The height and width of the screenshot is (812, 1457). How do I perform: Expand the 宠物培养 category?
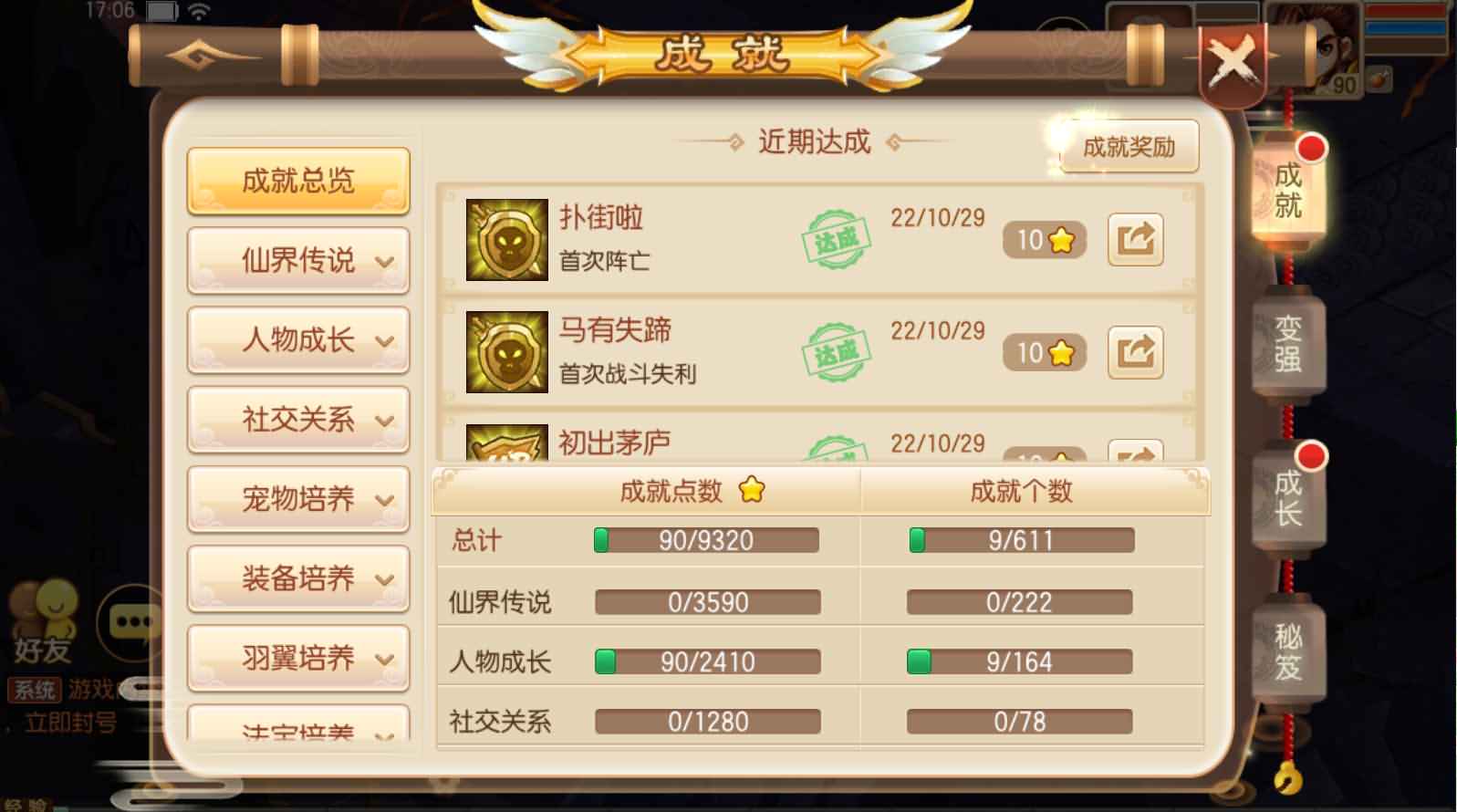[x=298, y=499]
